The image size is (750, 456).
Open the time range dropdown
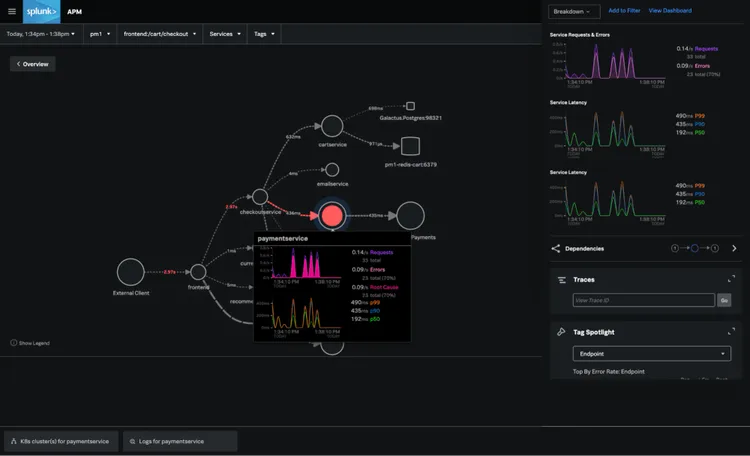(43, 34)
